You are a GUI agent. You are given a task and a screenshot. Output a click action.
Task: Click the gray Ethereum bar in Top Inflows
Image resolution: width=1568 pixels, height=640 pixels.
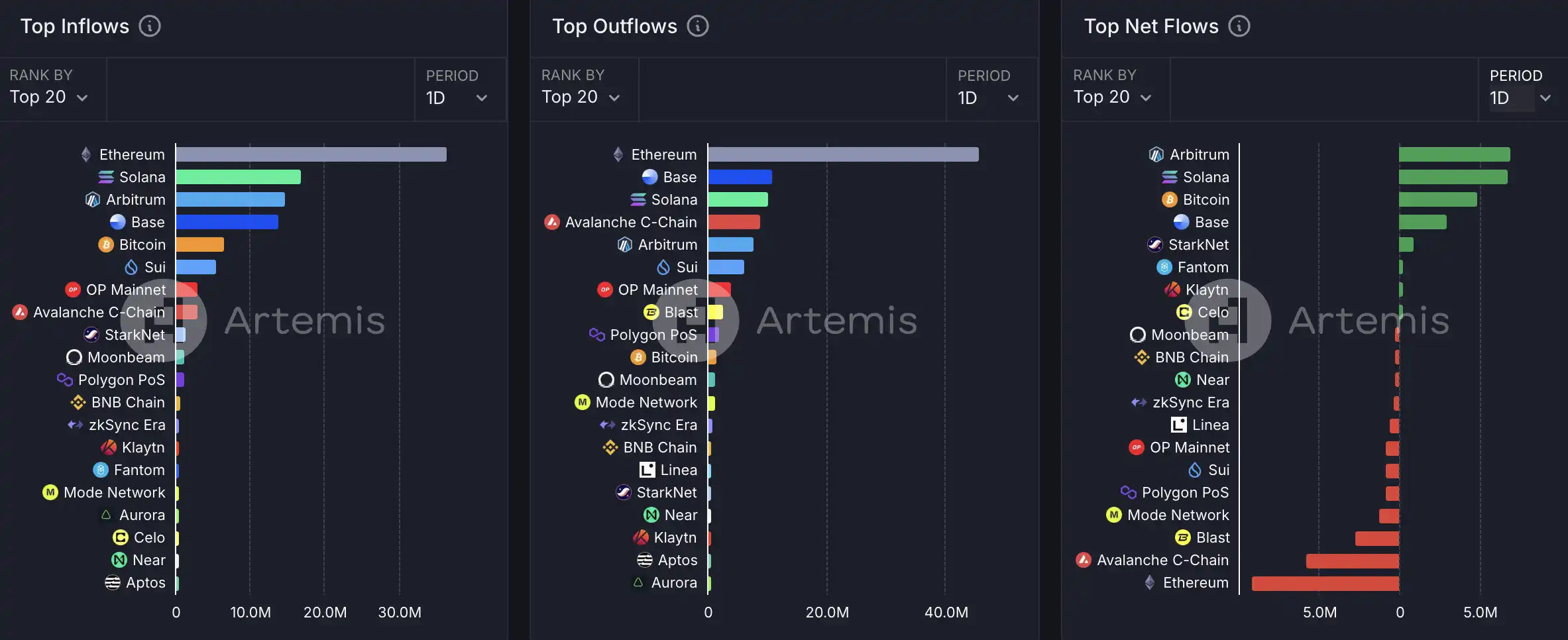(311, 155)
